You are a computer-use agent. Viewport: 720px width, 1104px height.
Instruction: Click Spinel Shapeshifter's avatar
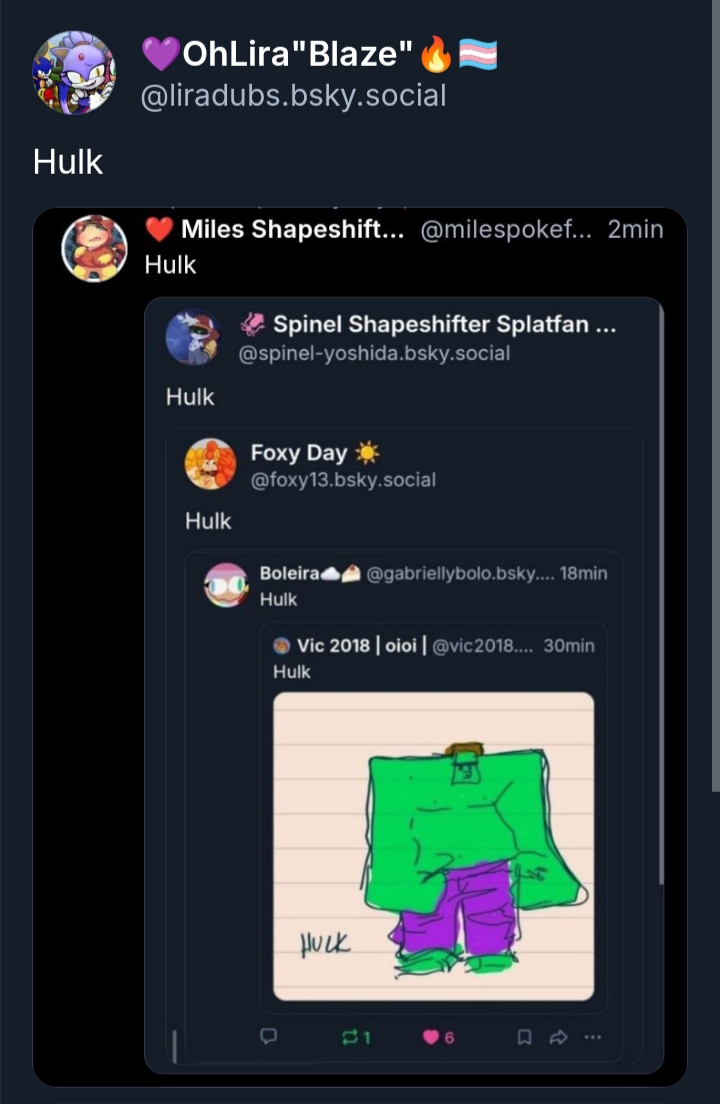pos(192,338)
